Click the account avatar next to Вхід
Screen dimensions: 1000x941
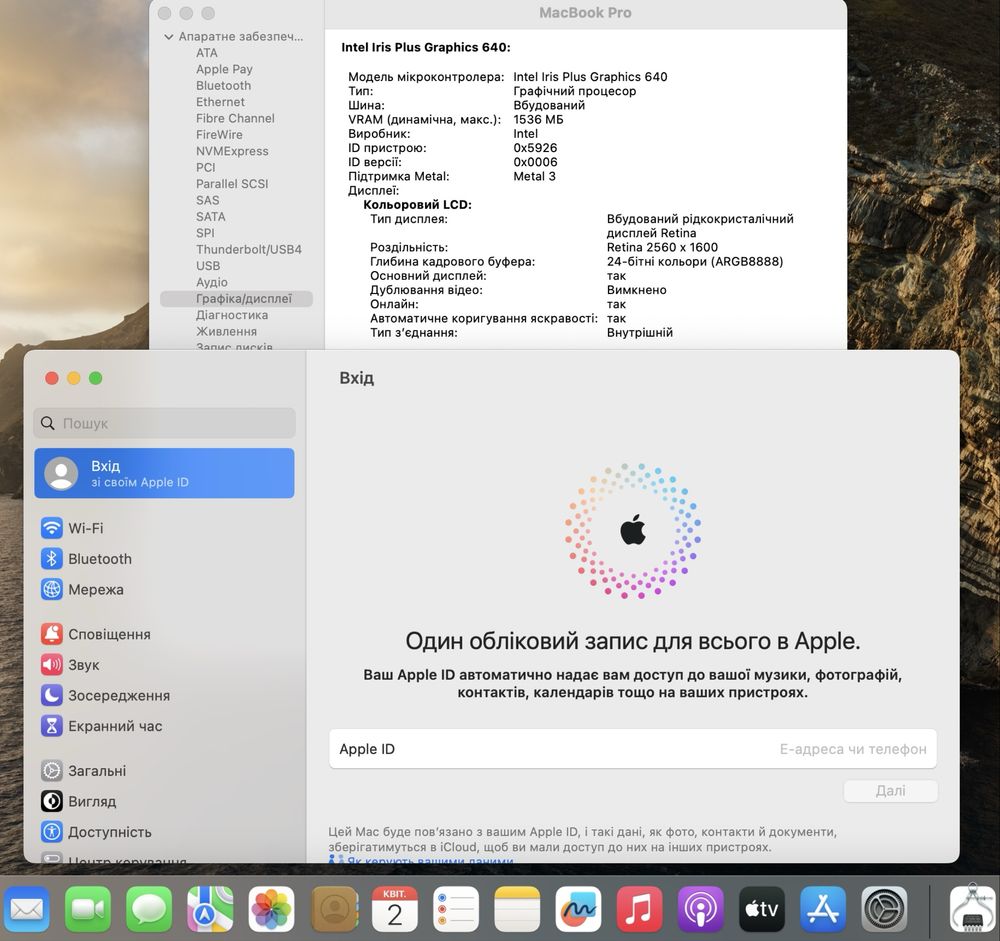pyautogui.click(x=61, y=473)
